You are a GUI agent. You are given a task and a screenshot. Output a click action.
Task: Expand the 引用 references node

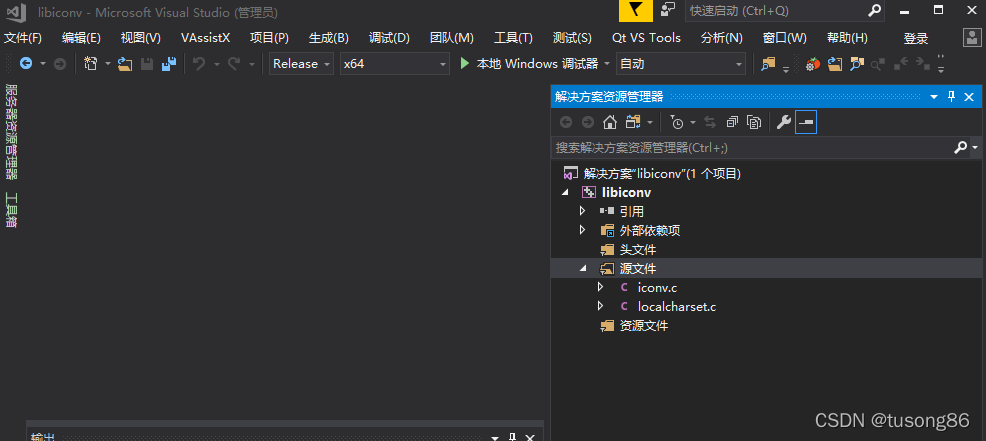tap(582, 211)
